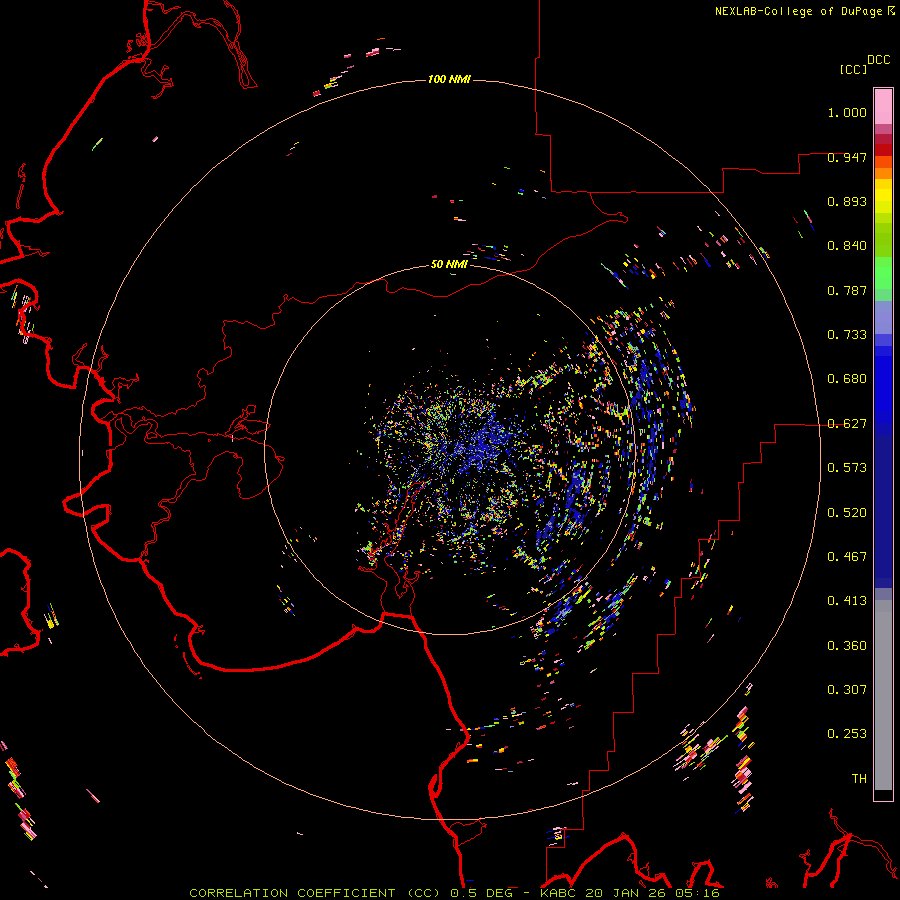This screenshot has width=900, height=900.
Task: Select the 0.573 value on the color scale
Action: [x=847, y=468]
